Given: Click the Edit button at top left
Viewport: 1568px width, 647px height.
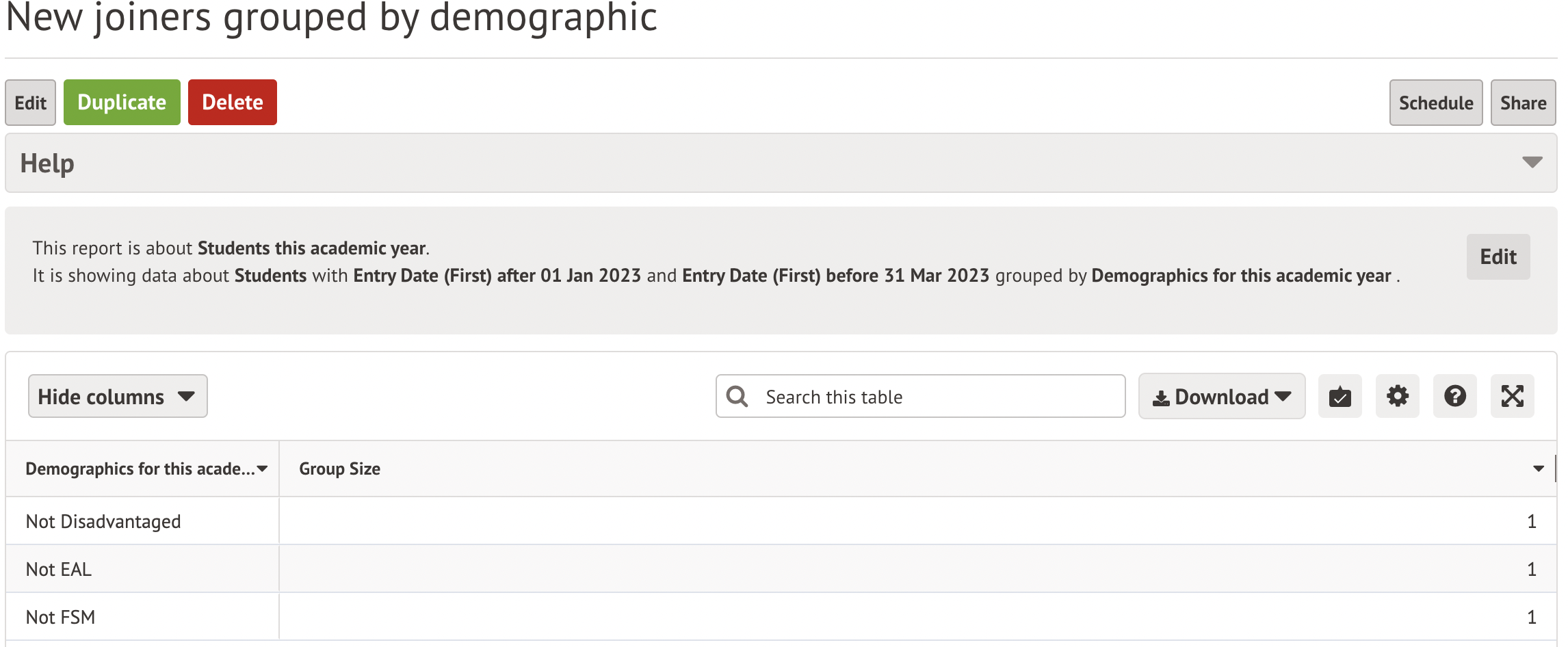Looking at the screenshot, I should tap(30, 103).
